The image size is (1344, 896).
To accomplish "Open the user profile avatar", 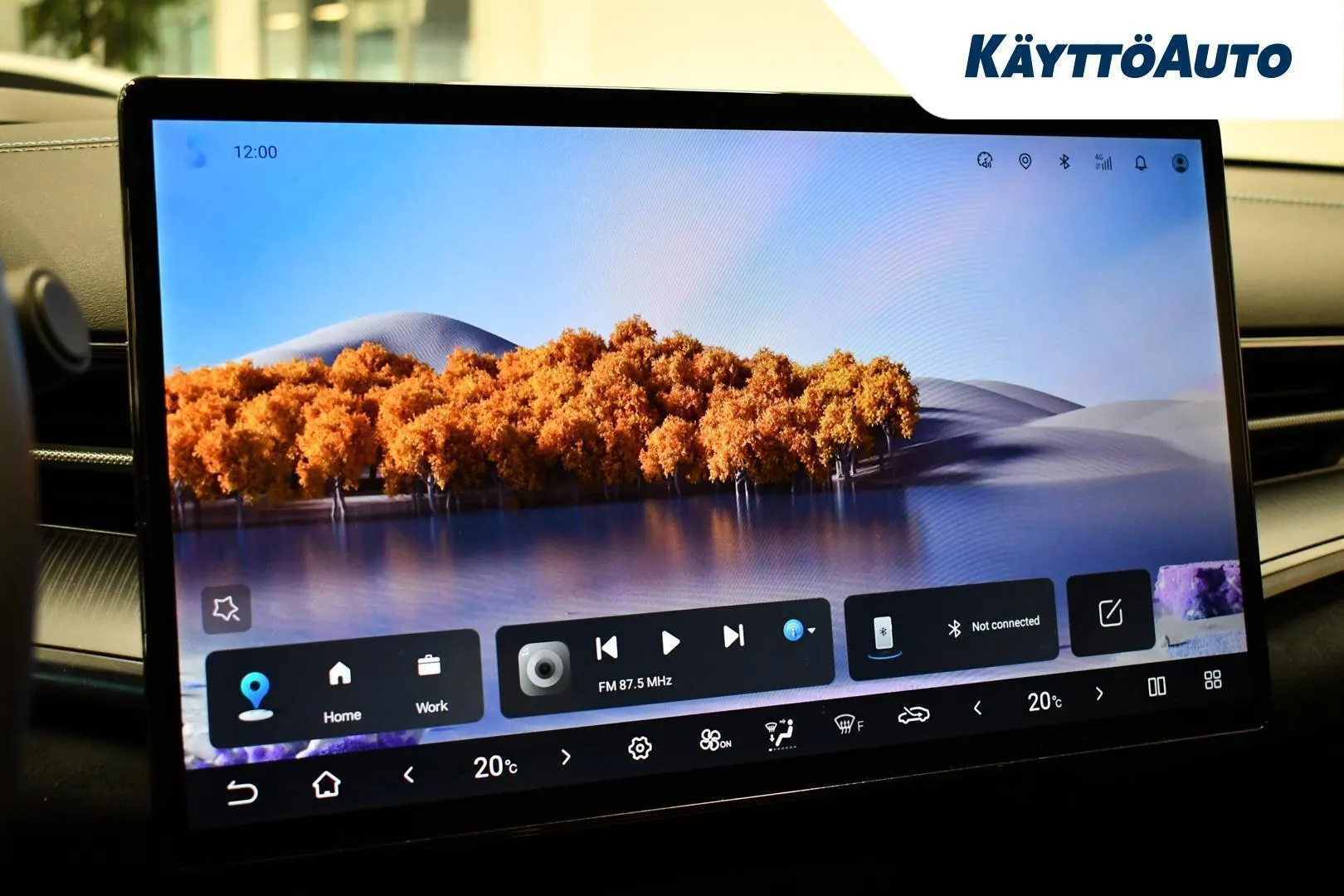I will (x=1180, y=163).
